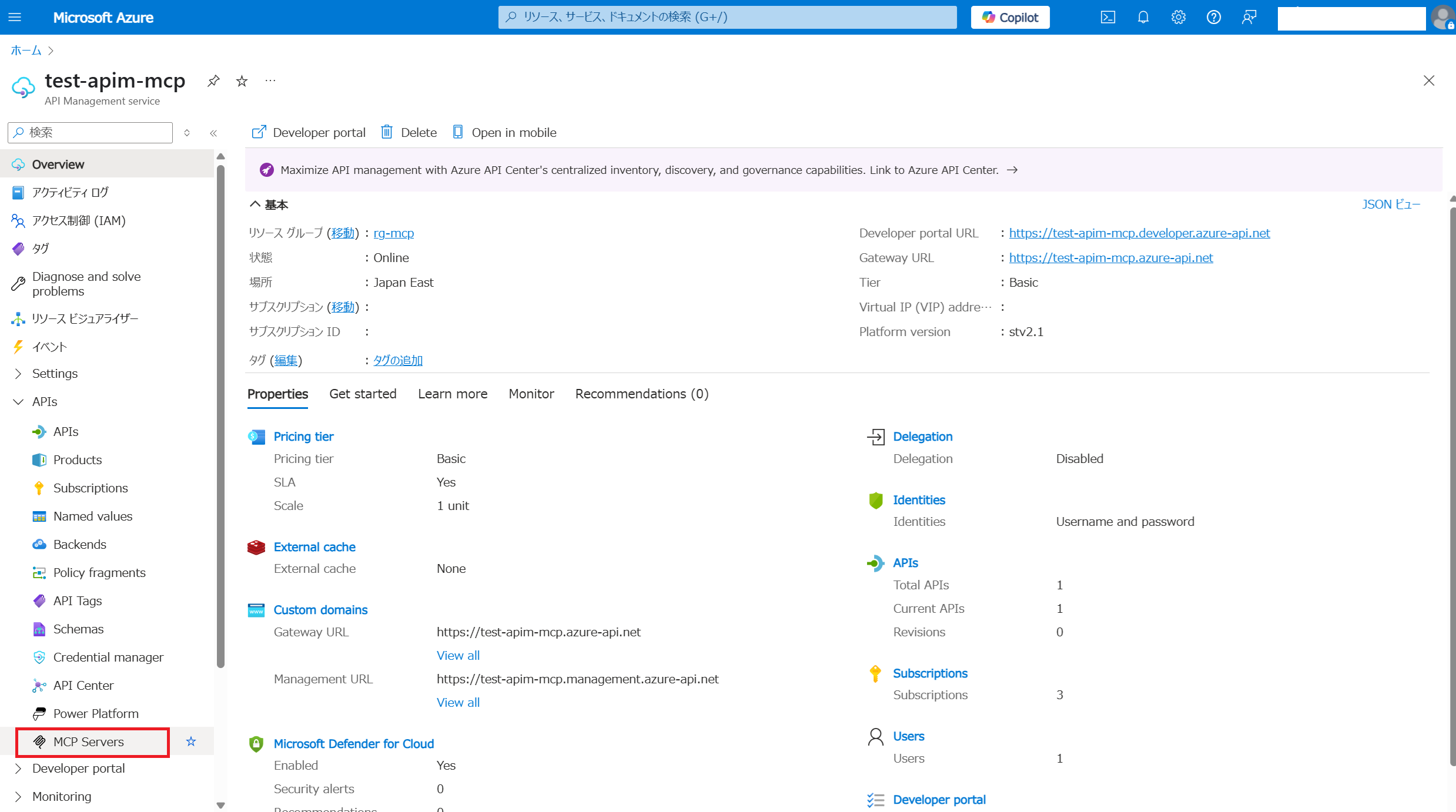Close the resource blade
The width and height of the screenshot is (1456, 812).
click(1429, 80)
